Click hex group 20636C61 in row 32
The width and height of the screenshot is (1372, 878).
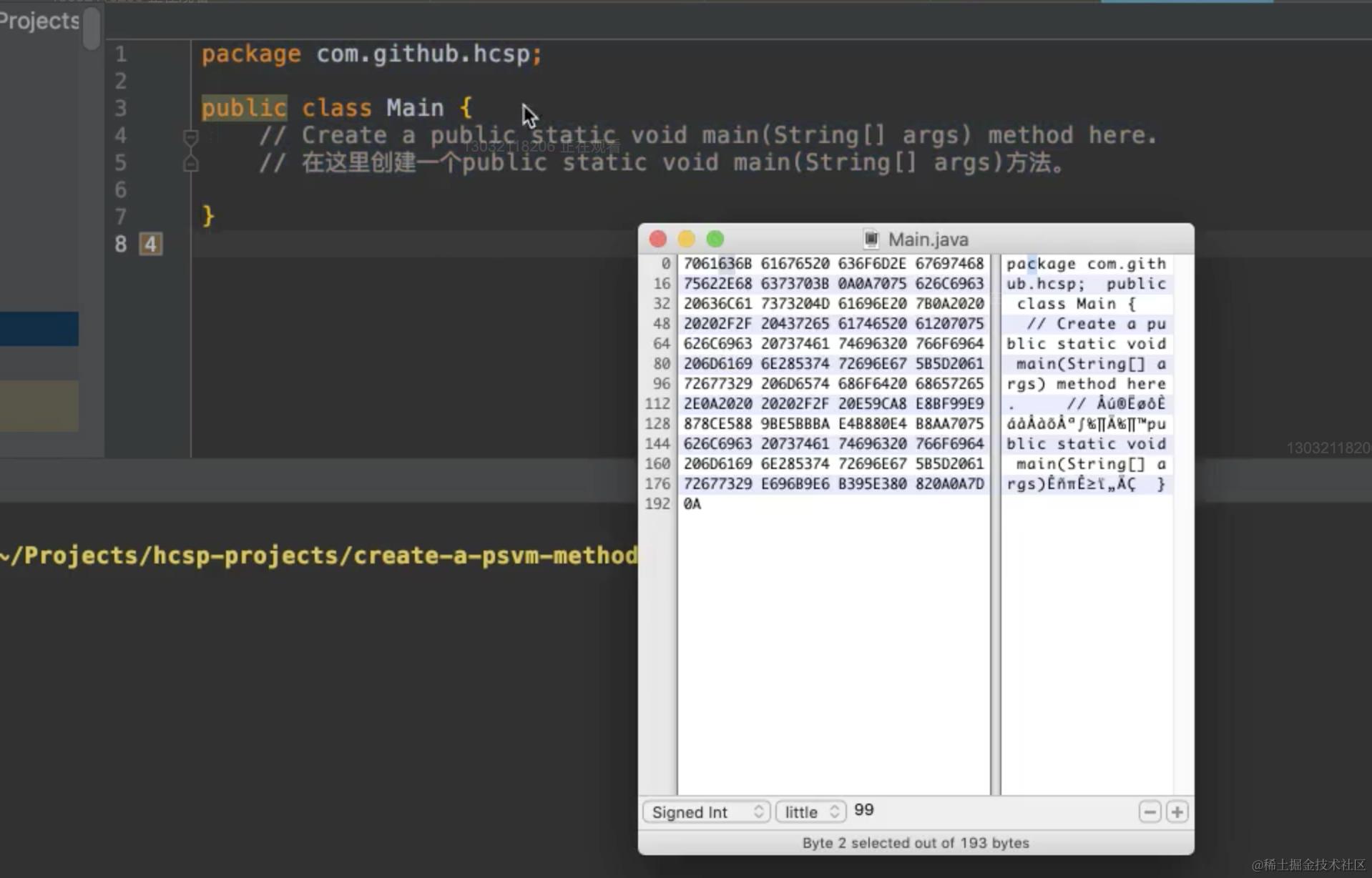tap(717, 304)
